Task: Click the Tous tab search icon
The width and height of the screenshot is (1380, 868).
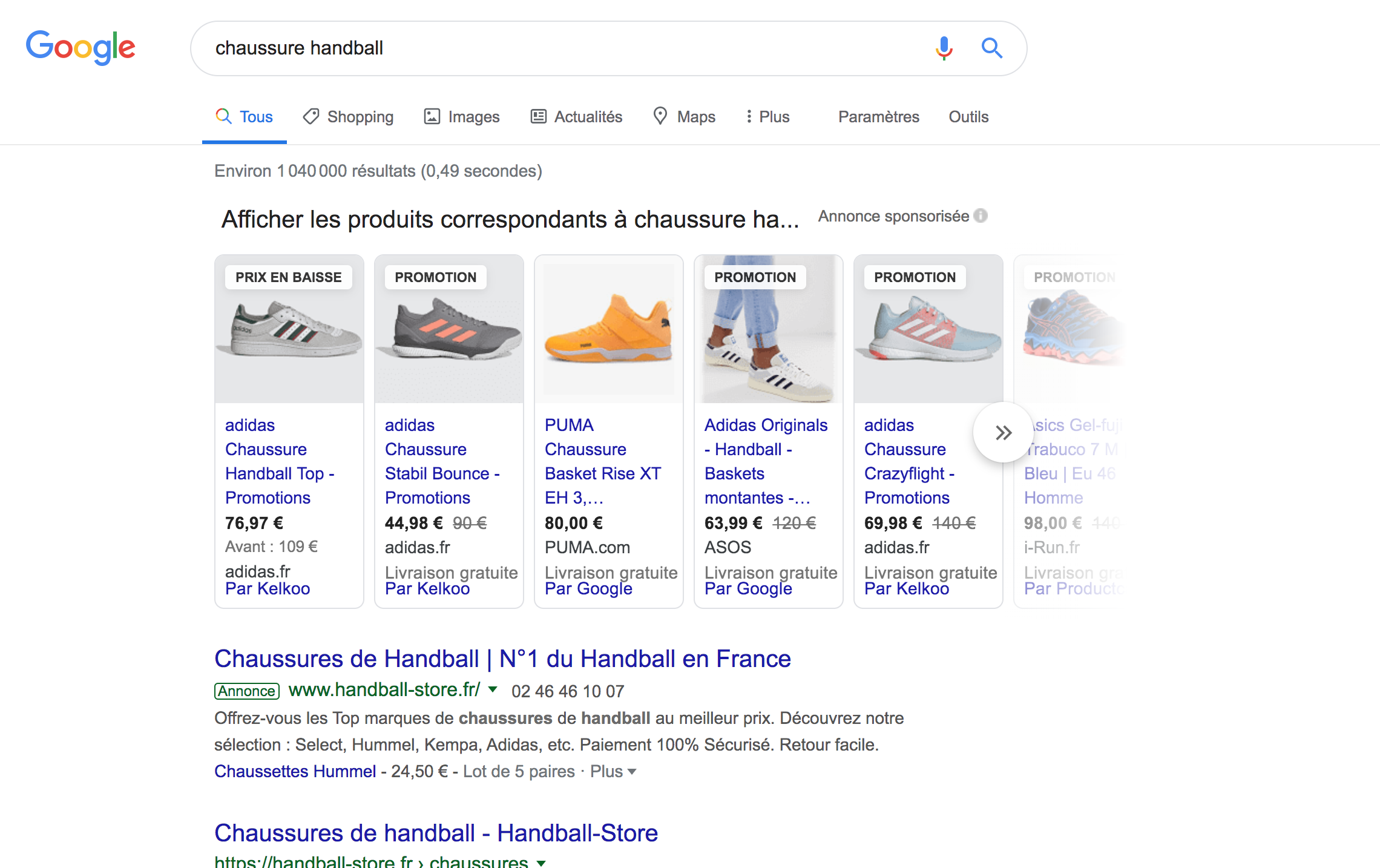Action: click(x=224, y=116)
